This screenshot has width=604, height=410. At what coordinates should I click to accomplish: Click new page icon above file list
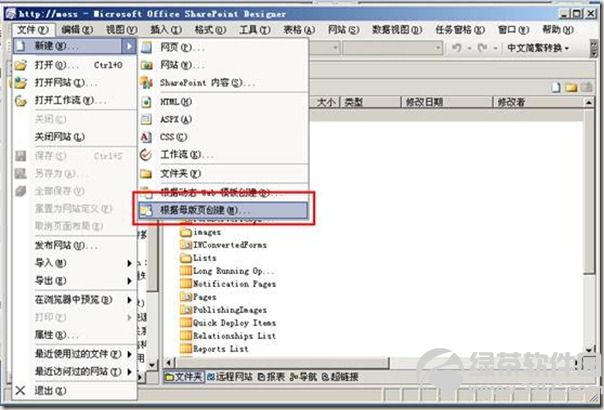tap(555, 87)
